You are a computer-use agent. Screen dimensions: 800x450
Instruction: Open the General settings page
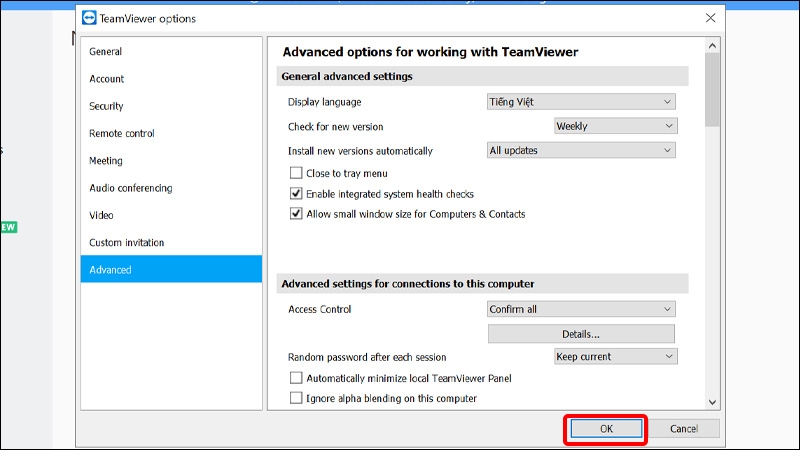click(171, 52)
